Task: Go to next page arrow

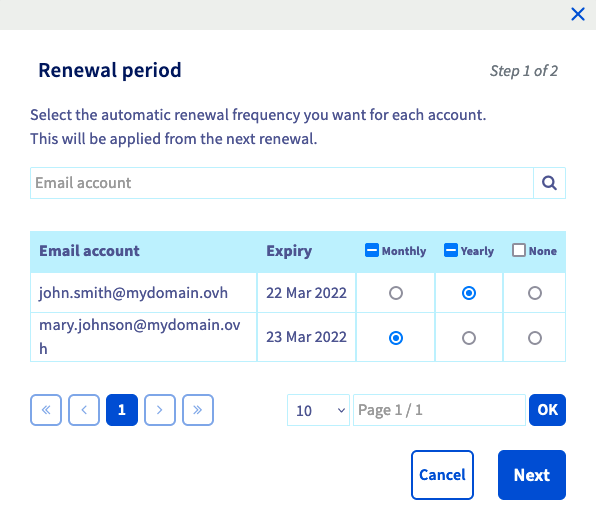Action: pyautogui.click(x=160, y=410)
